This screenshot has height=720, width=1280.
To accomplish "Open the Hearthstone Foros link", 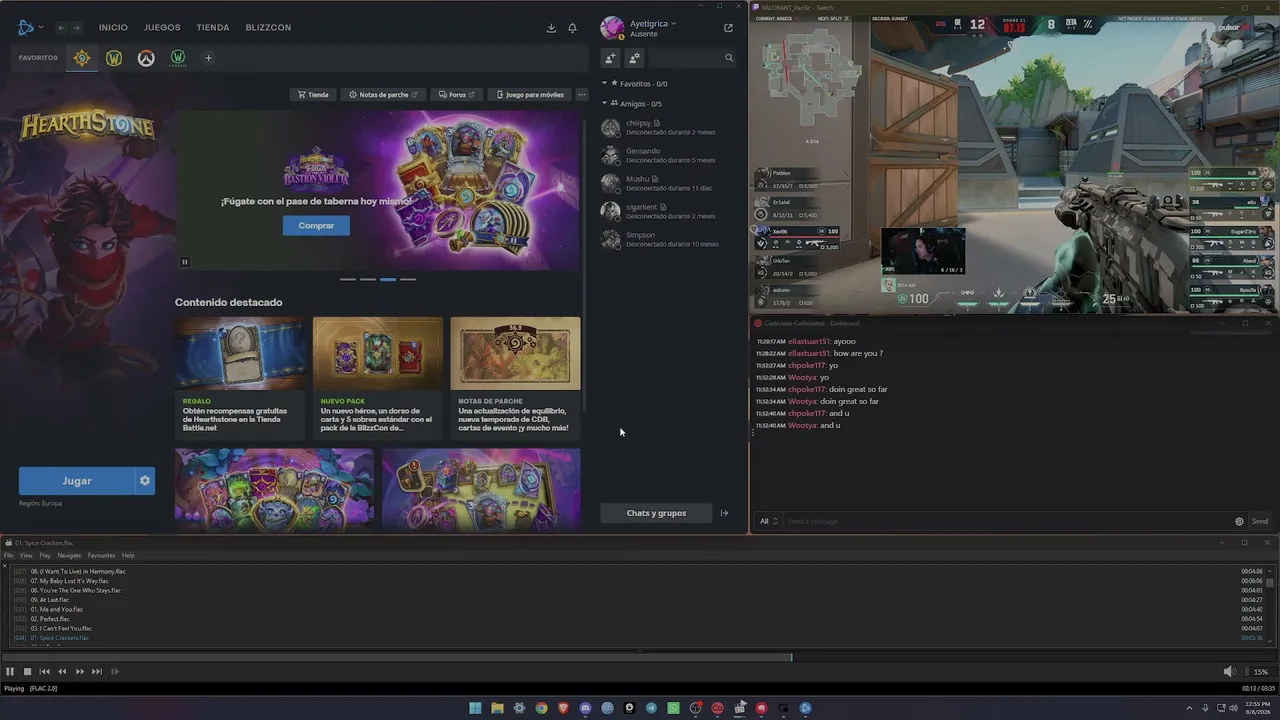I will tap(456, 95).
